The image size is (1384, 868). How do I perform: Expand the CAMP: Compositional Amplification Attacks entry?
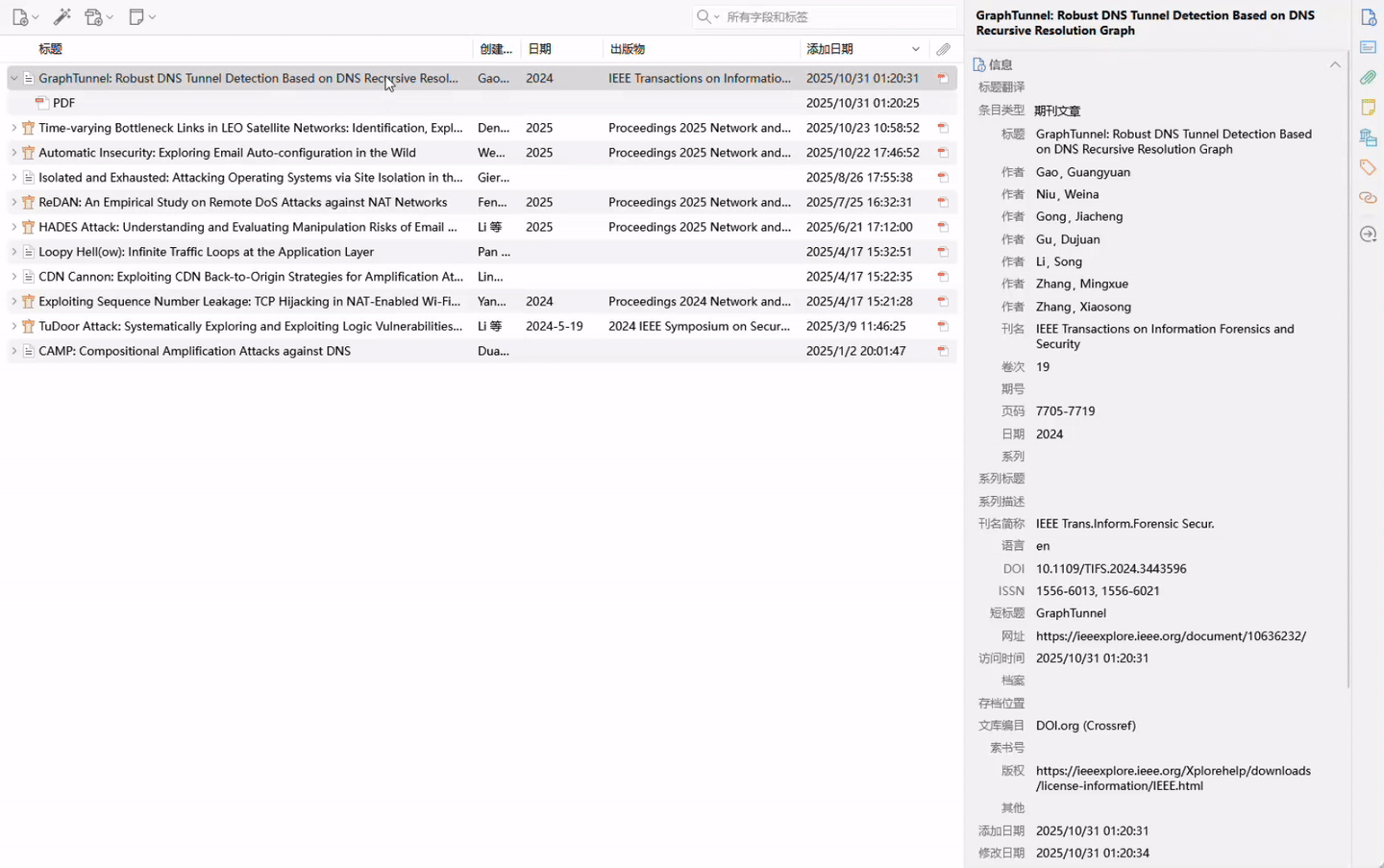point(13,350)
